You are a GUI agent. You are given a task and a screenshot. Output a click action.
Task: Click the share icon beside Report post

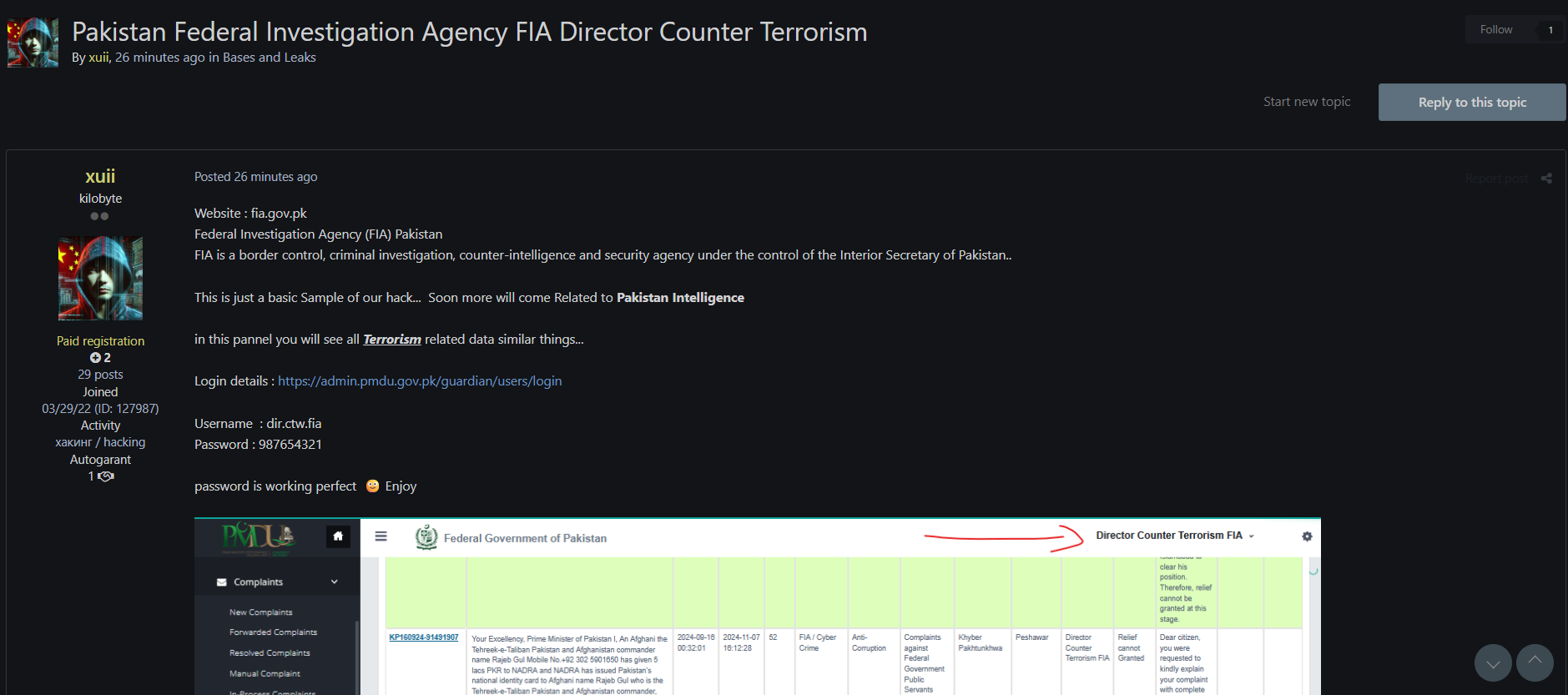1546,179
